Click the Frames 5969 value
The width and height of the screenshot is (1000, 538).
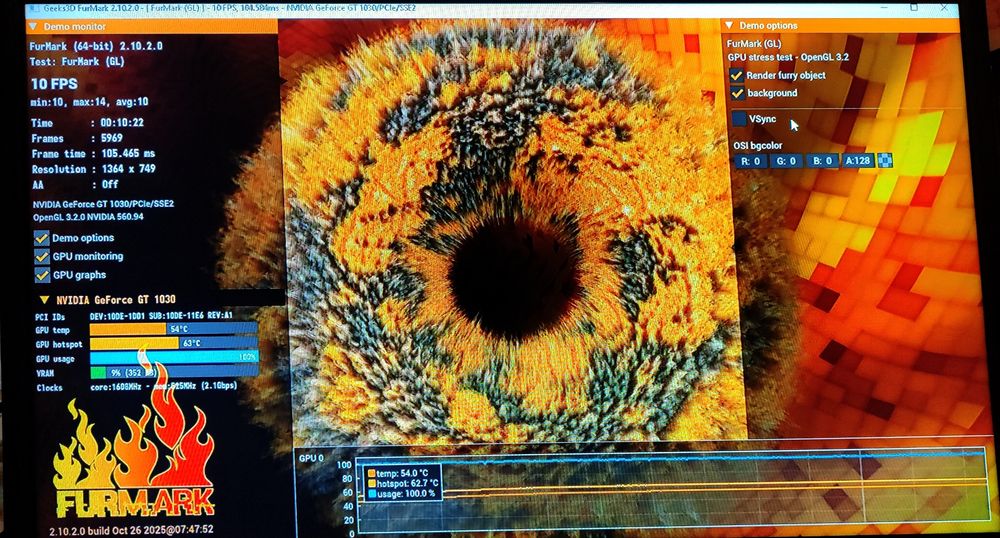tap(112, 138)
